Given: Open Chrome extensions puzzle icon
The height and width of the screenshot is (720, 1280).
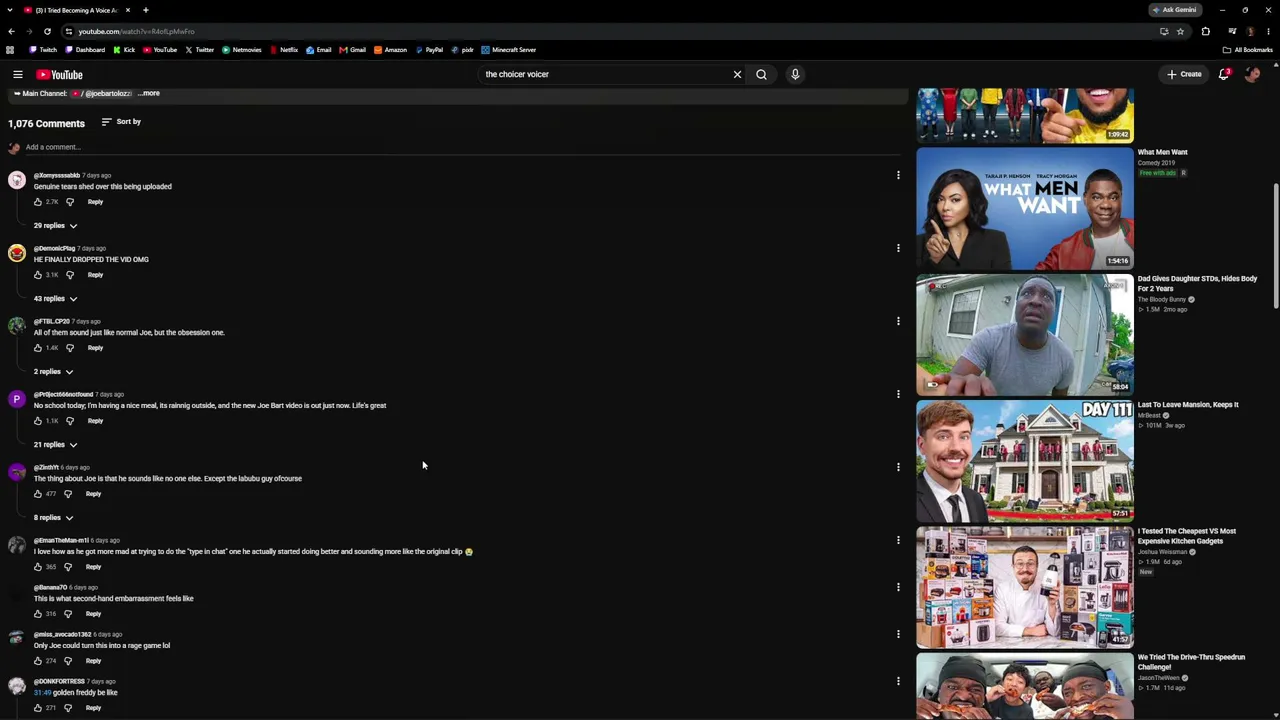Looking at the screenshot, I should pyautogui.click(x=1206, y=31).
